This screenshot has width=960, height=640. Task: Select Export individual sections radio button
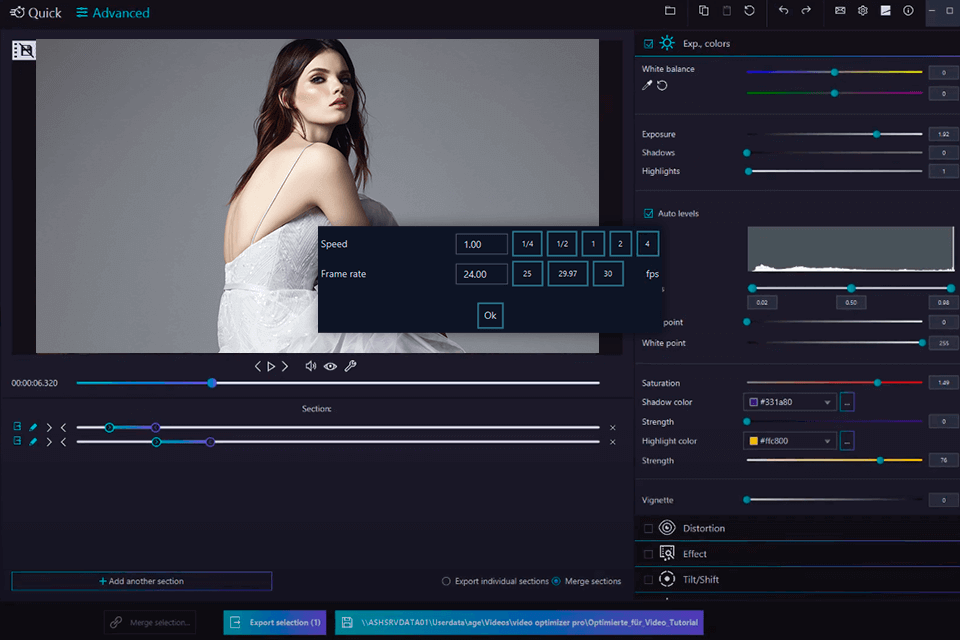[x=446, y=581]
